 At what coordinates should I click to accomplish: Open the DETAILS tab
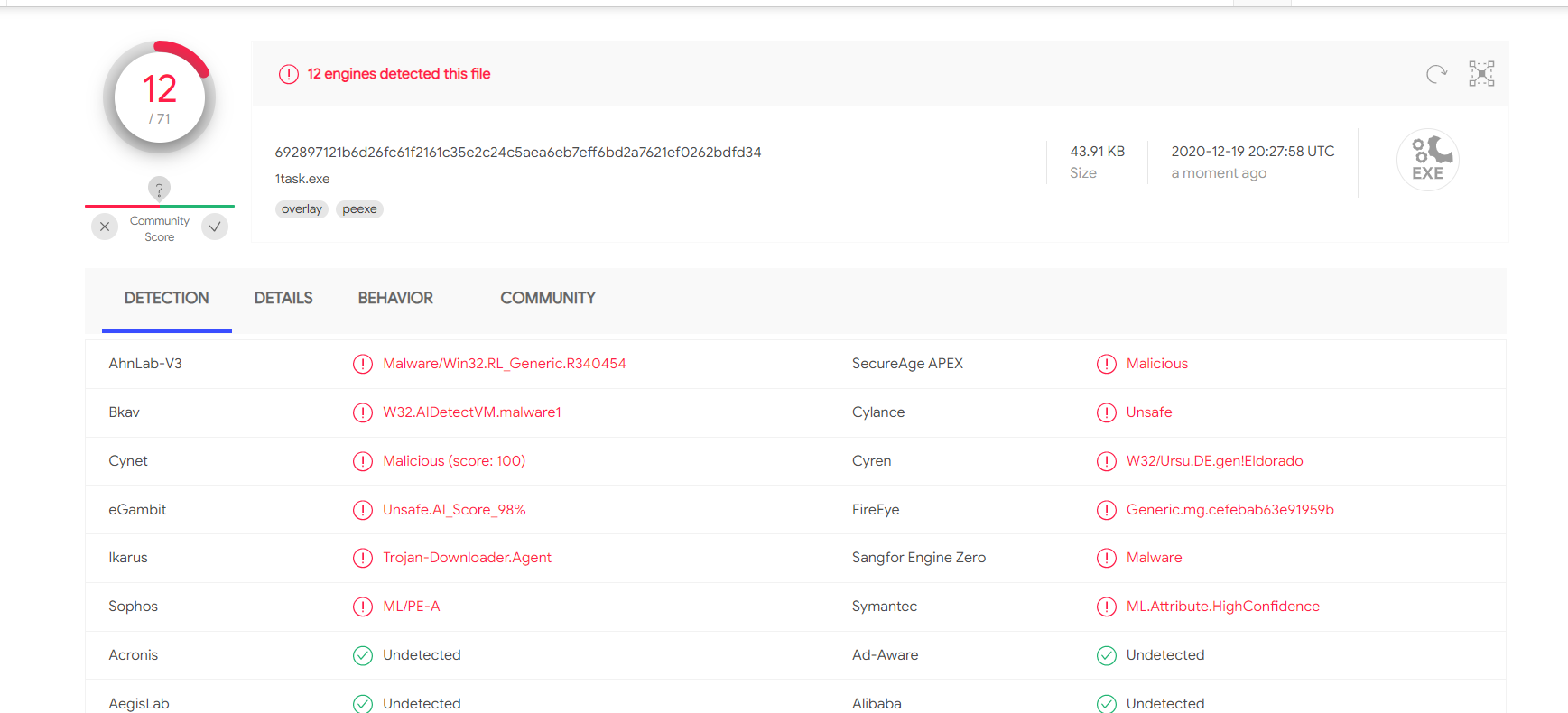tap(283, 298)
